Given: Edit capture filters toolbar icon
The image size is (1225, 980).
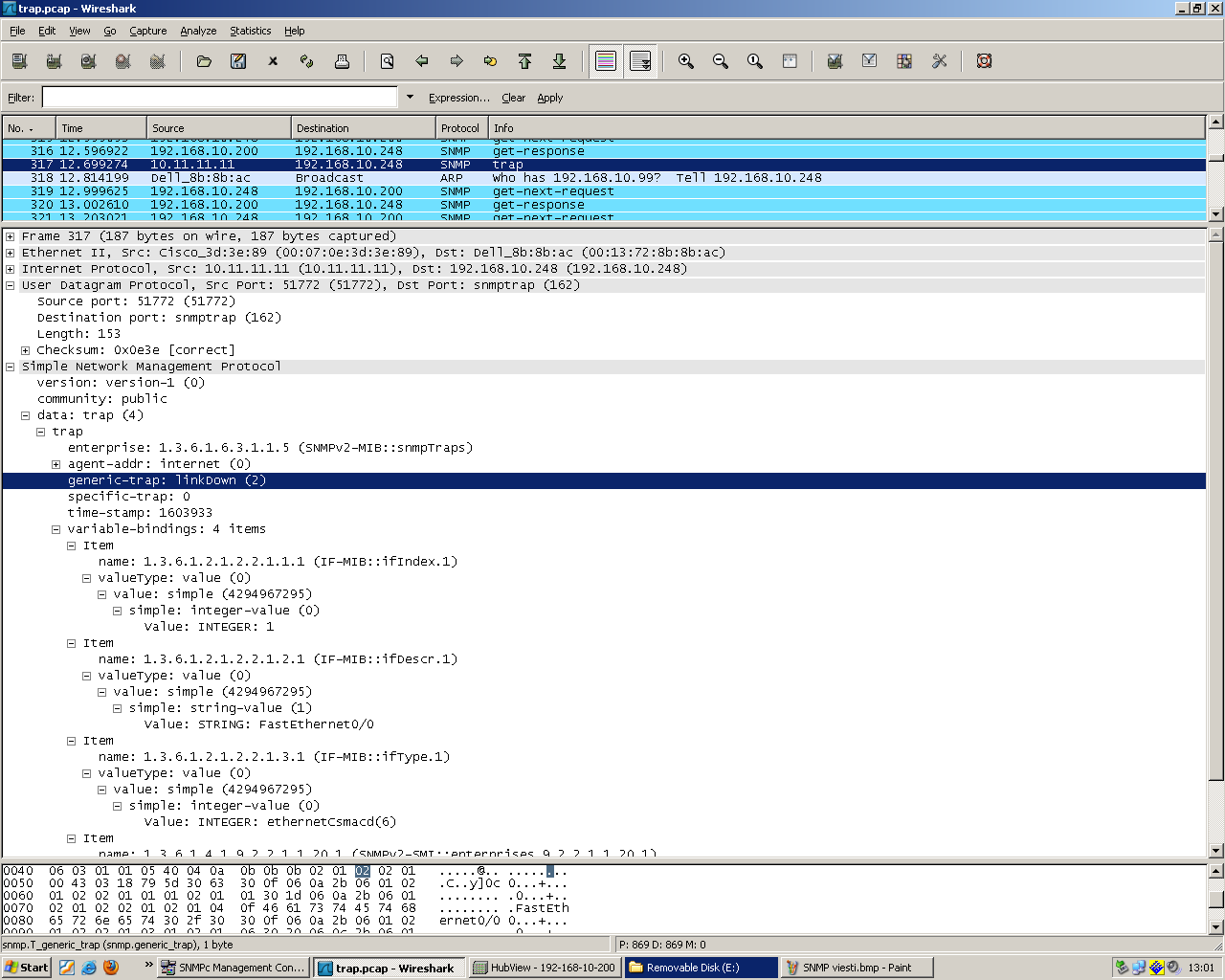Looking at the screenshot, I should click(x=835, y=61).
